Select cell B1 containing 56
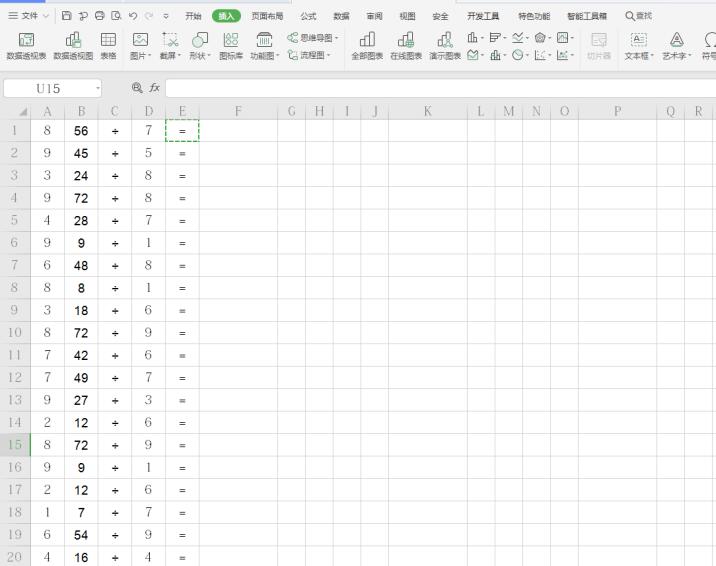Screen dimensions: 716x566 pyautogui.click(x=81, y=131)
